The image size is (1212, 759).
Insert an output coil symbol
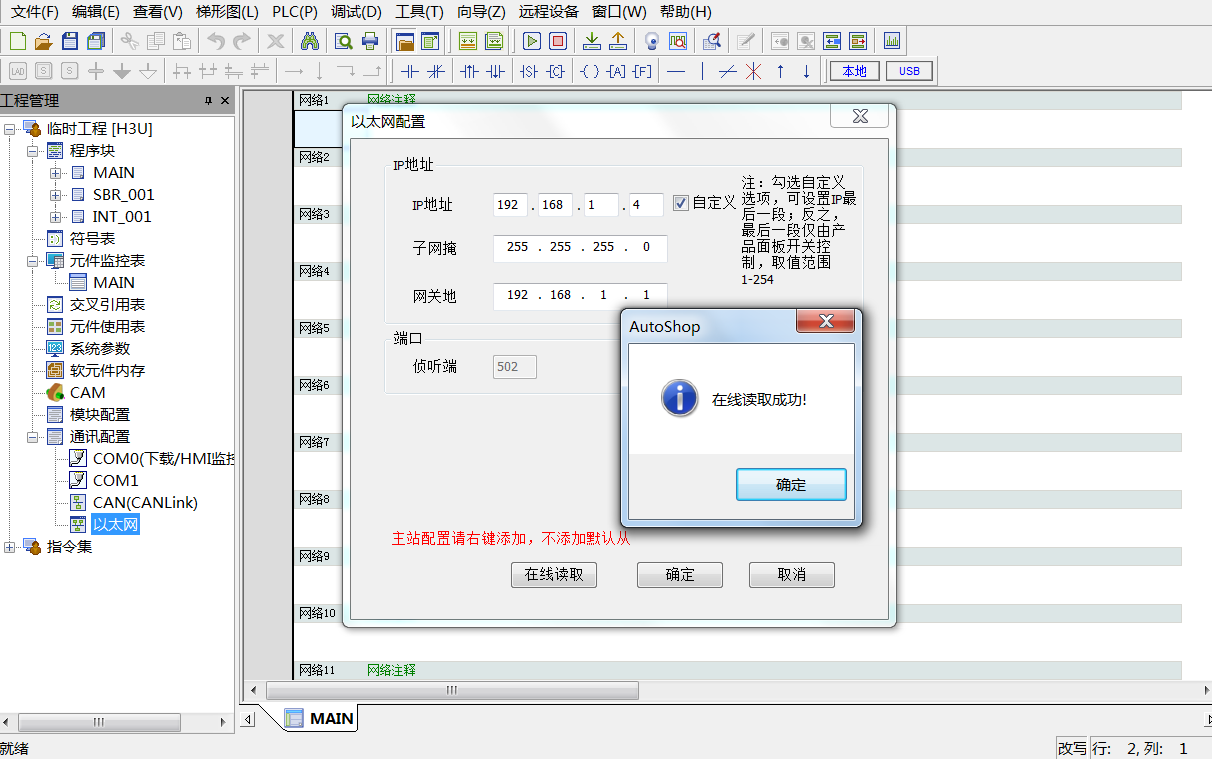[x=590, y=71]
